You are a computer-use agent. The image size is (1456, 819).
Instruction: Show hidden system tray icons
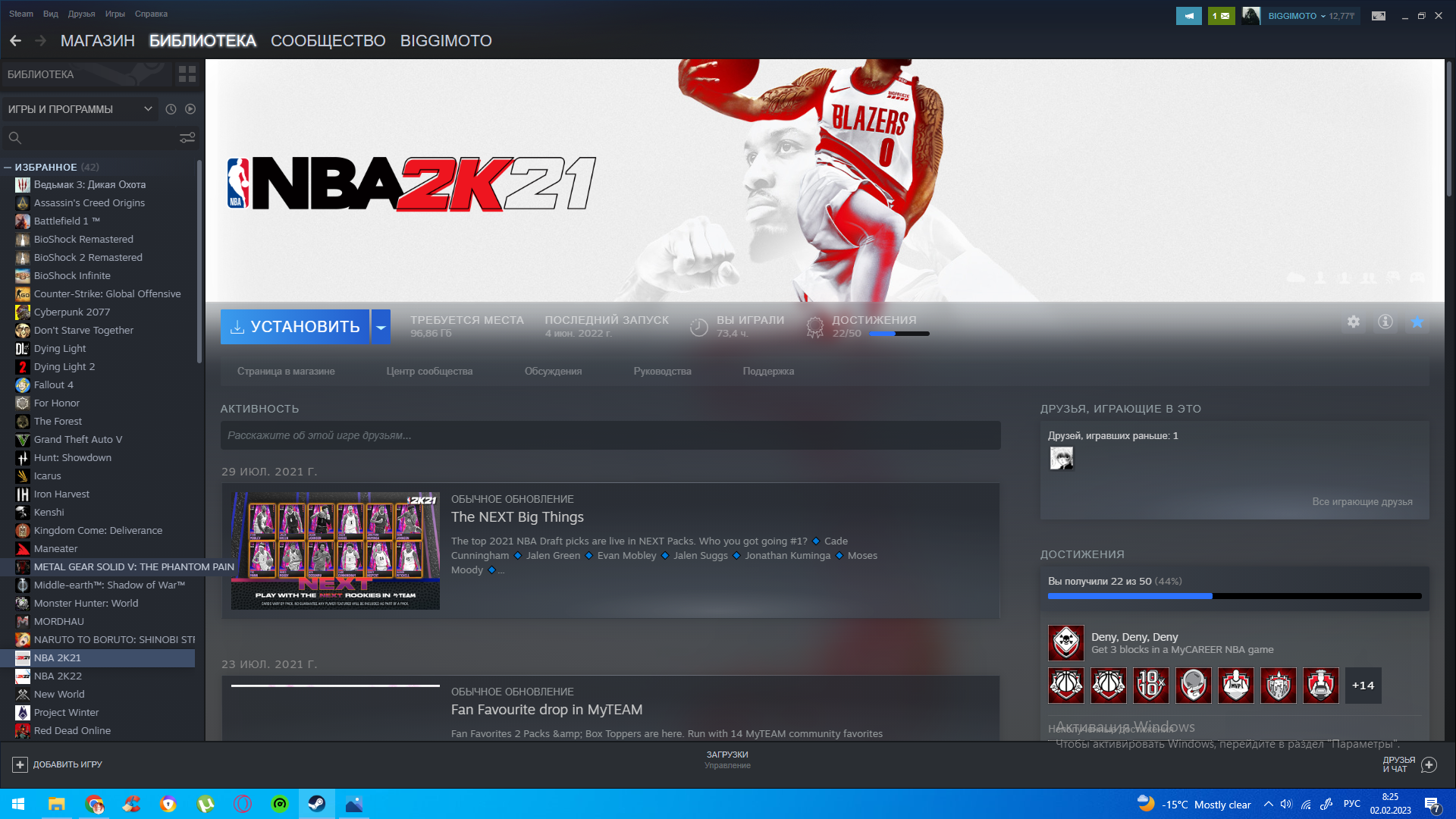click(x=1268, y=804)
